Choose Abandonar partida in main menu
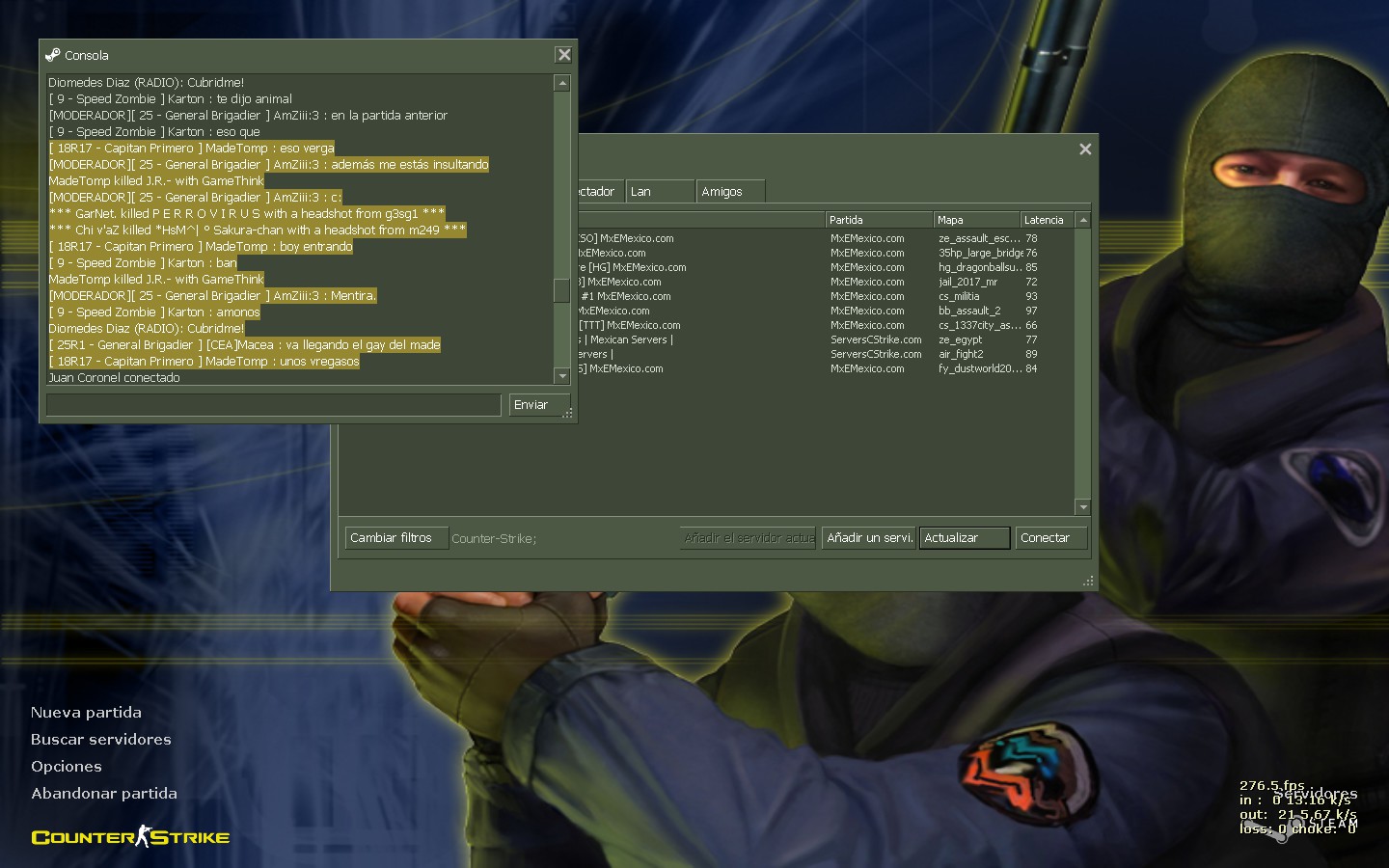 [x=104, y=794]
